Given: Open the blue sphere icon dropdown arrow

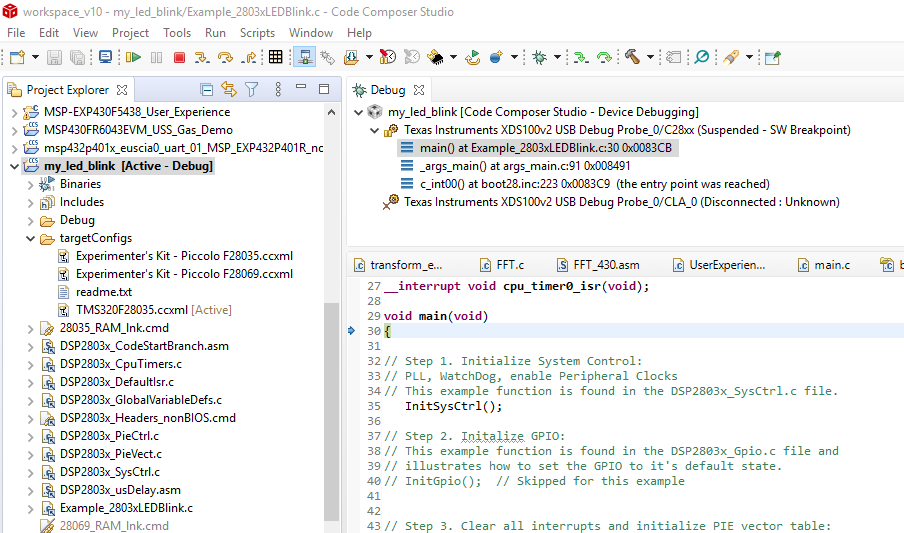Looking at the screenshot, I should (514, 57).
